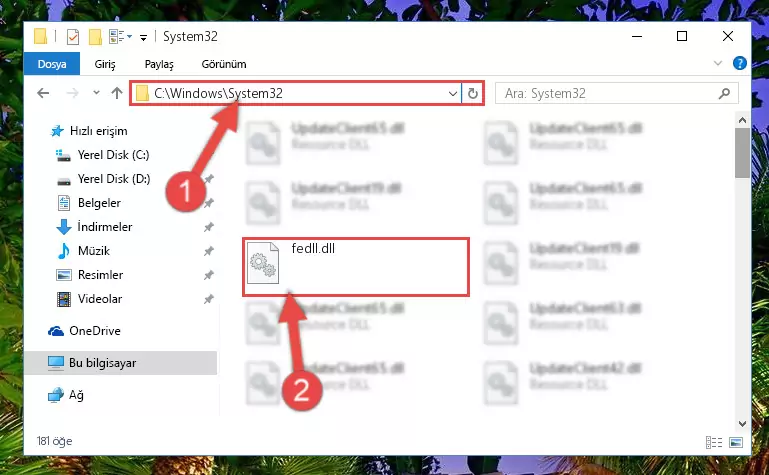
Task: Click the Back navigation arrow
Action: [43, 93]
